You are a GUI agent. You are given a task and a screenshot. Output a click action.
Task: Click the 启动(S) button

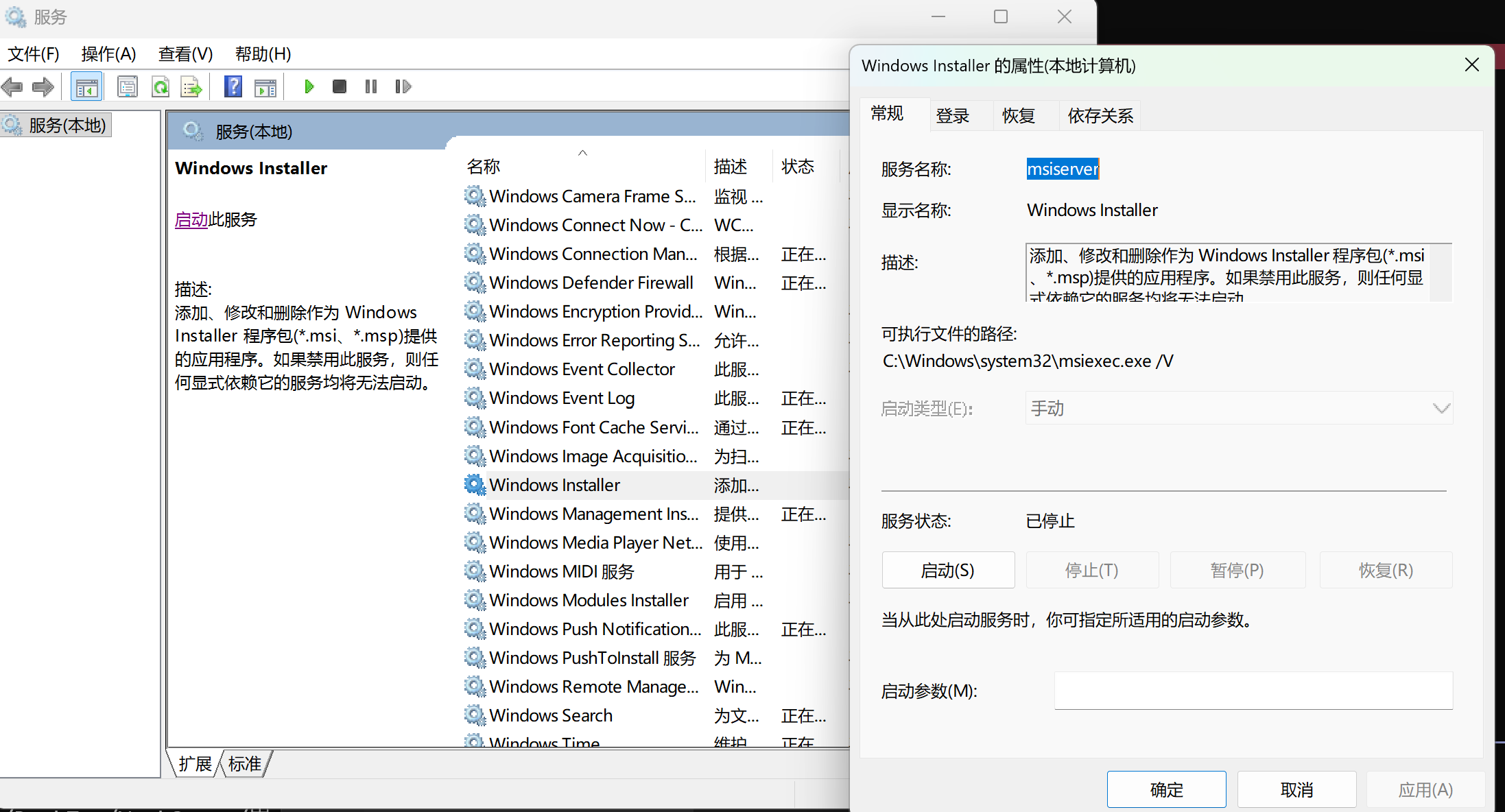pos(948,570)
